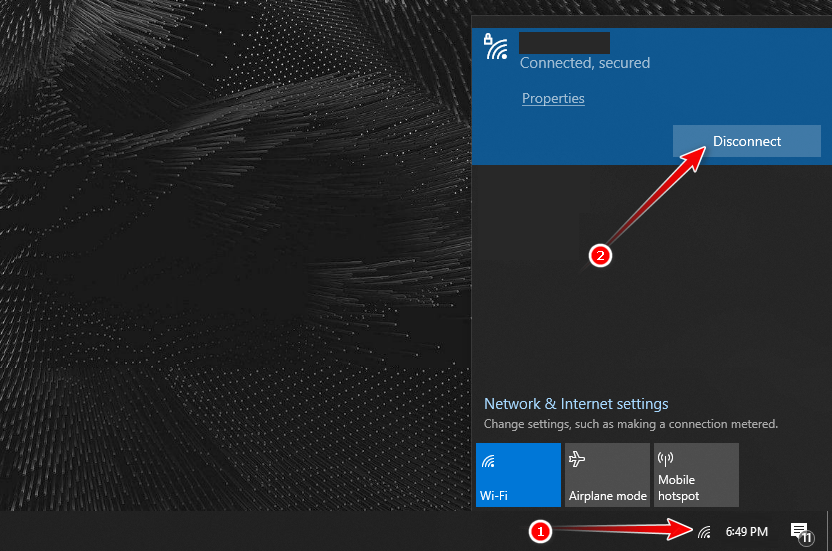The width and height of the screenshot is (832, 551).
Task: Click the red numbered marker 2
Action: pyautogui.click(x=600, y=255)
